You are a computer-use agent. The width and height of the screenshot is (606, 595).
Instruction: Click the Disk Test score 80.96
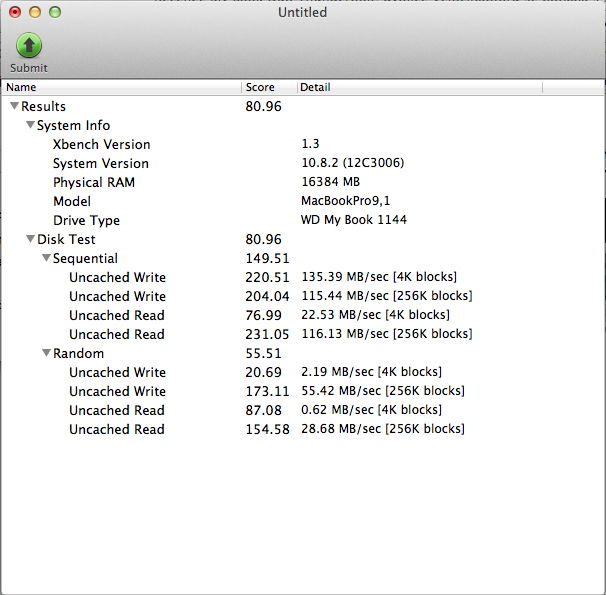click(263, 239)
